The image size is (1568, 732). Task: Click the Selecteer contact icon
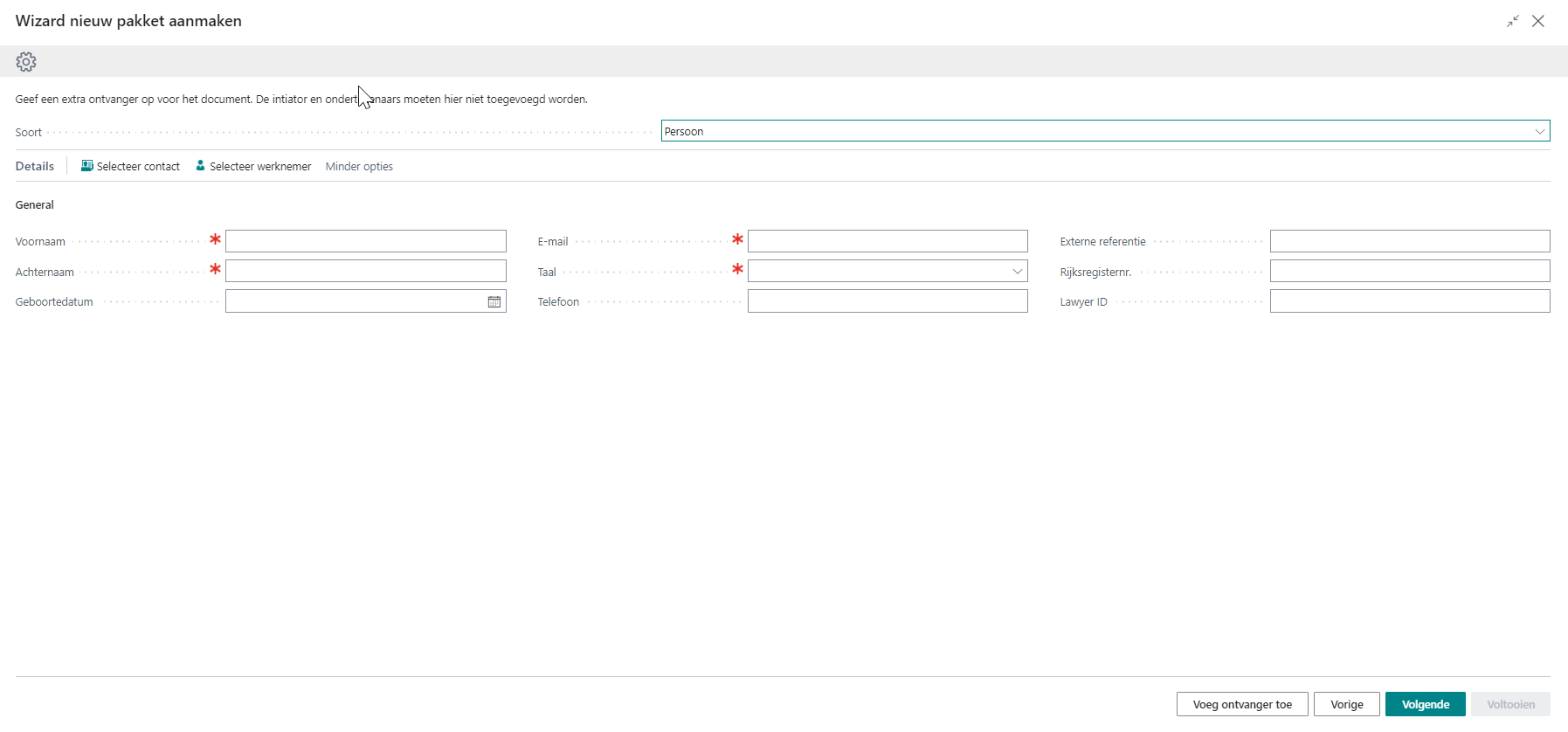click(x=87, y=166)
